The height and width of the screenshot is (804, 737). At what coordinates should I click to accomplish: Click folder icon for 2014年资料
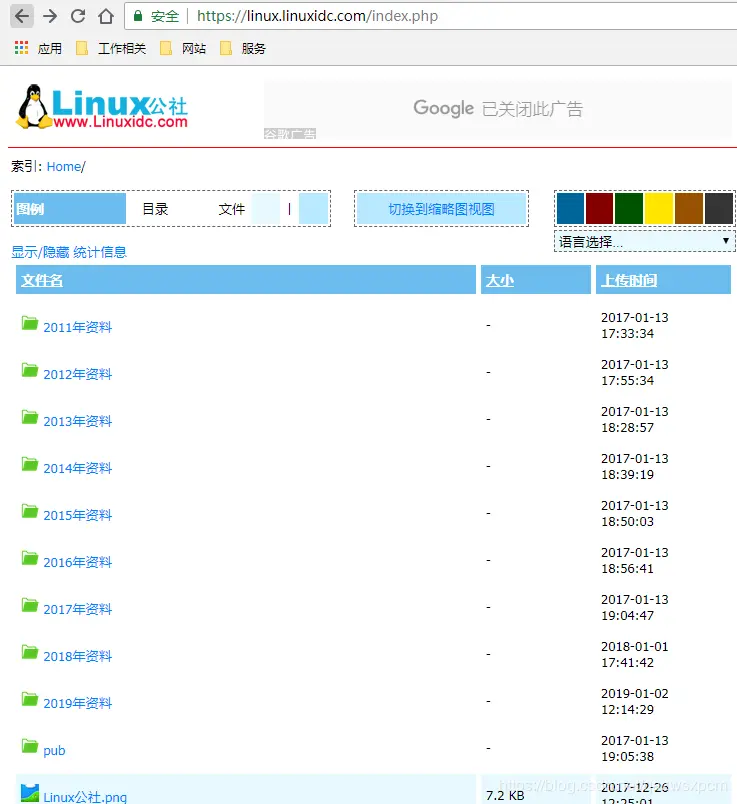pos(30,464)
